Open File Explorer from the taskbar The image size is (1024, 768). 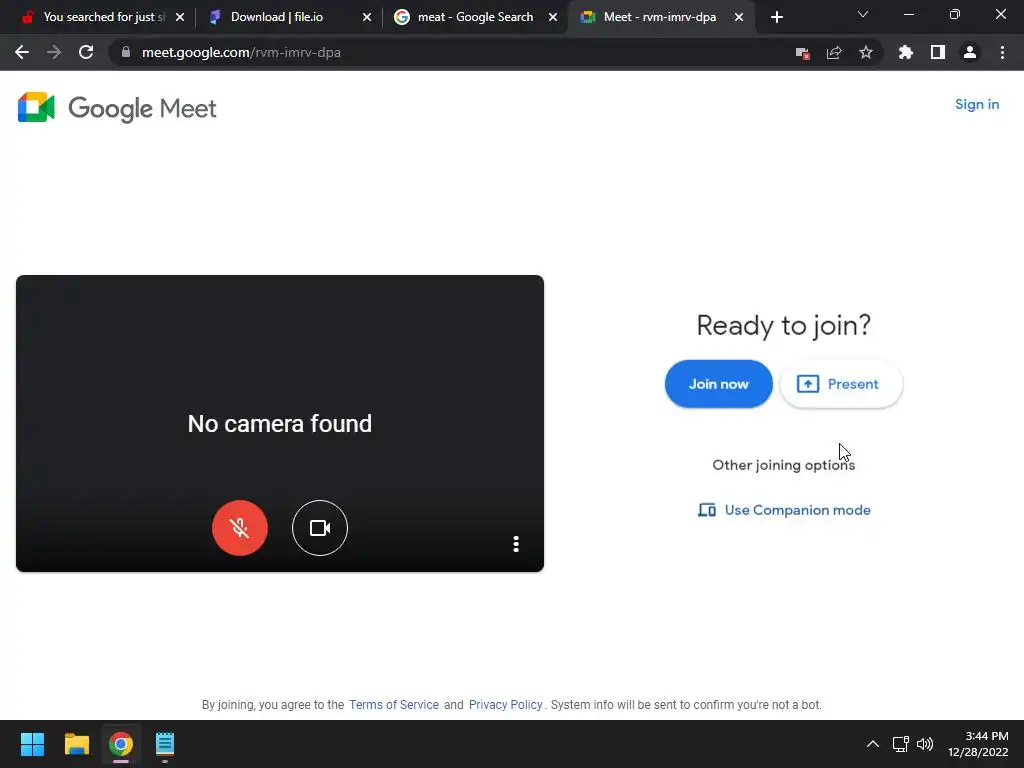pos(76,744)
